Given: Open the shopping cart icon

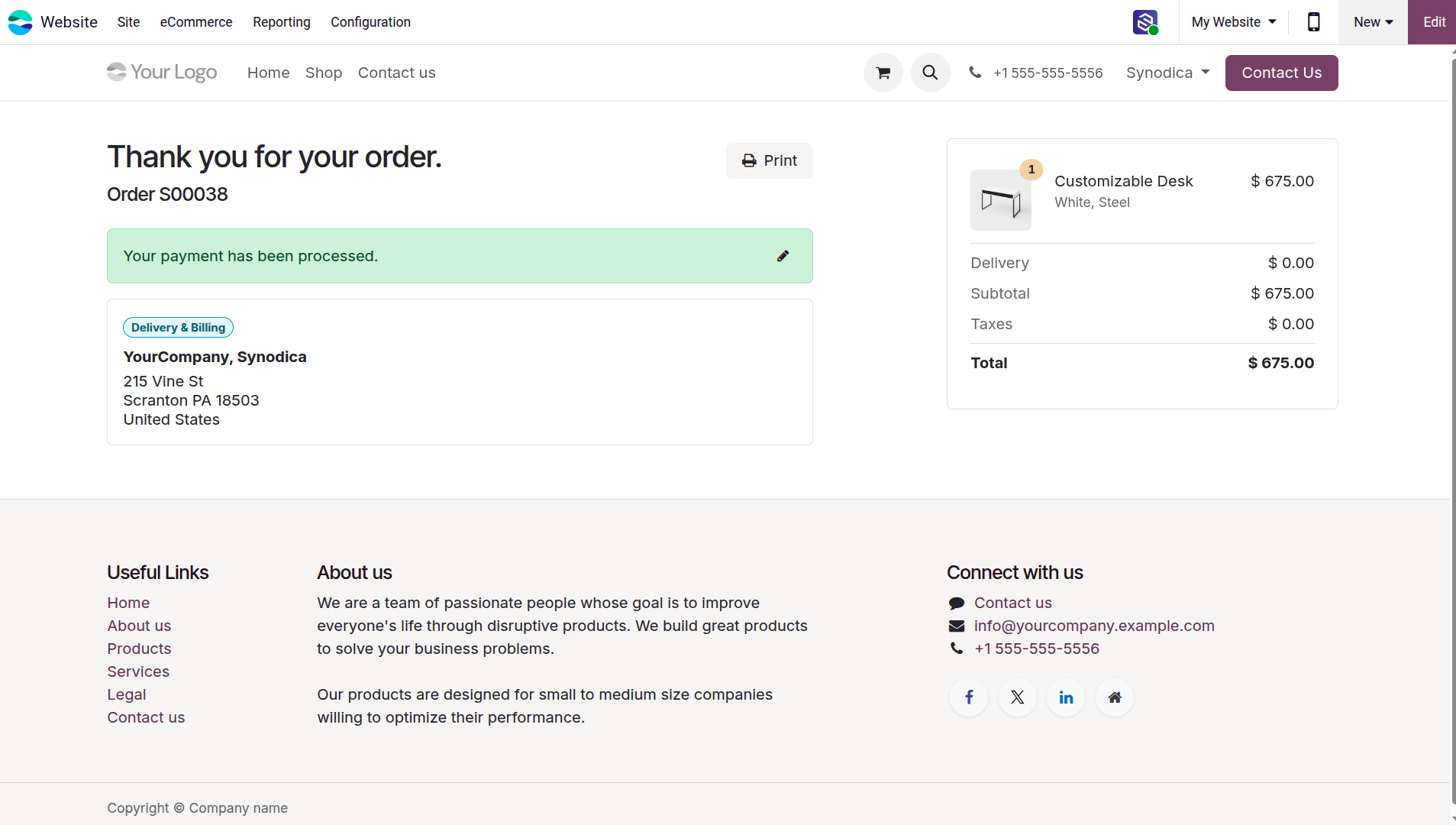Looking at the screenshot, I should (883, 73).
